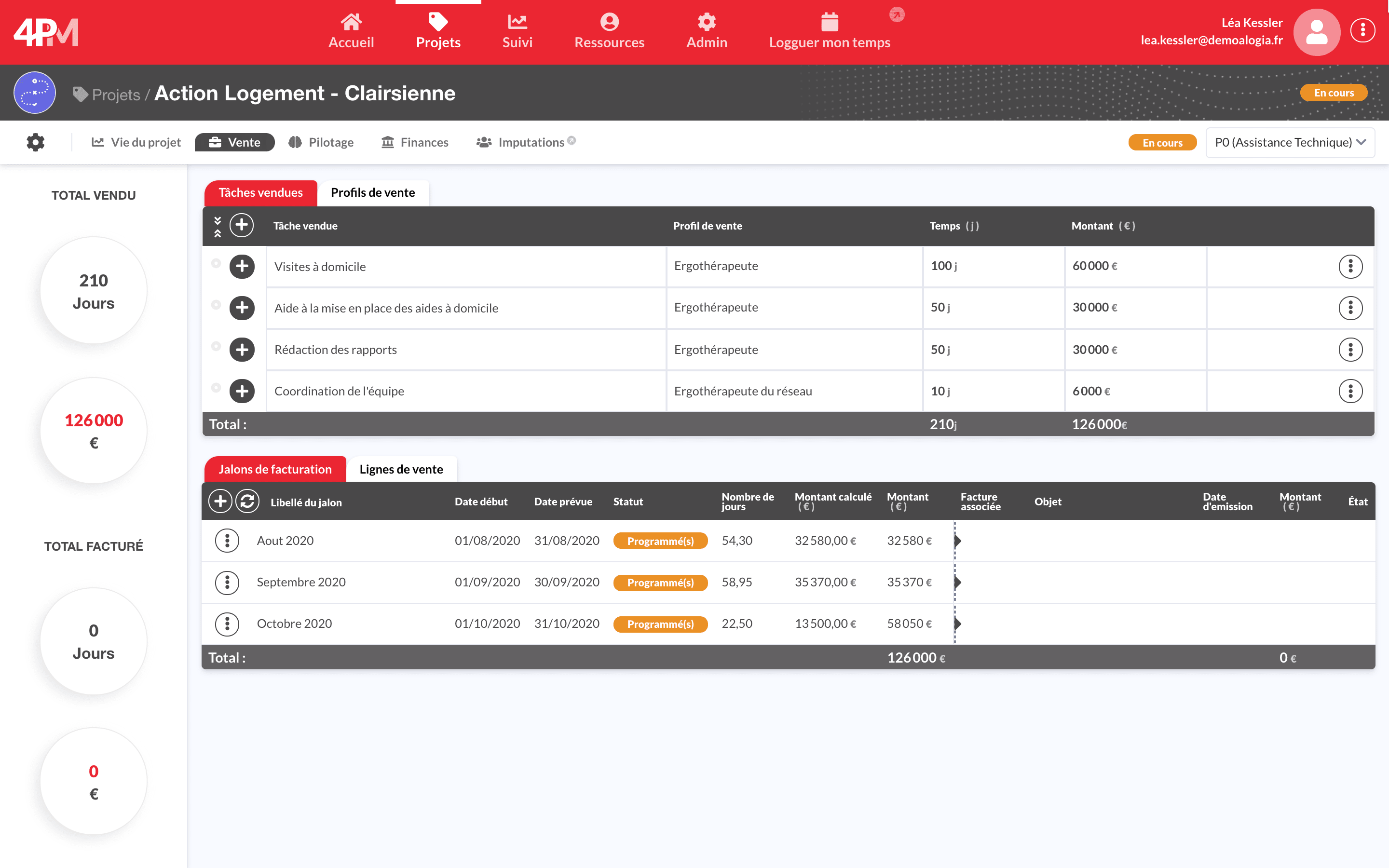Click the 126 000 € total sold circle
The height and width of the screenshot is (868, 1389).
tap(94, 431)
